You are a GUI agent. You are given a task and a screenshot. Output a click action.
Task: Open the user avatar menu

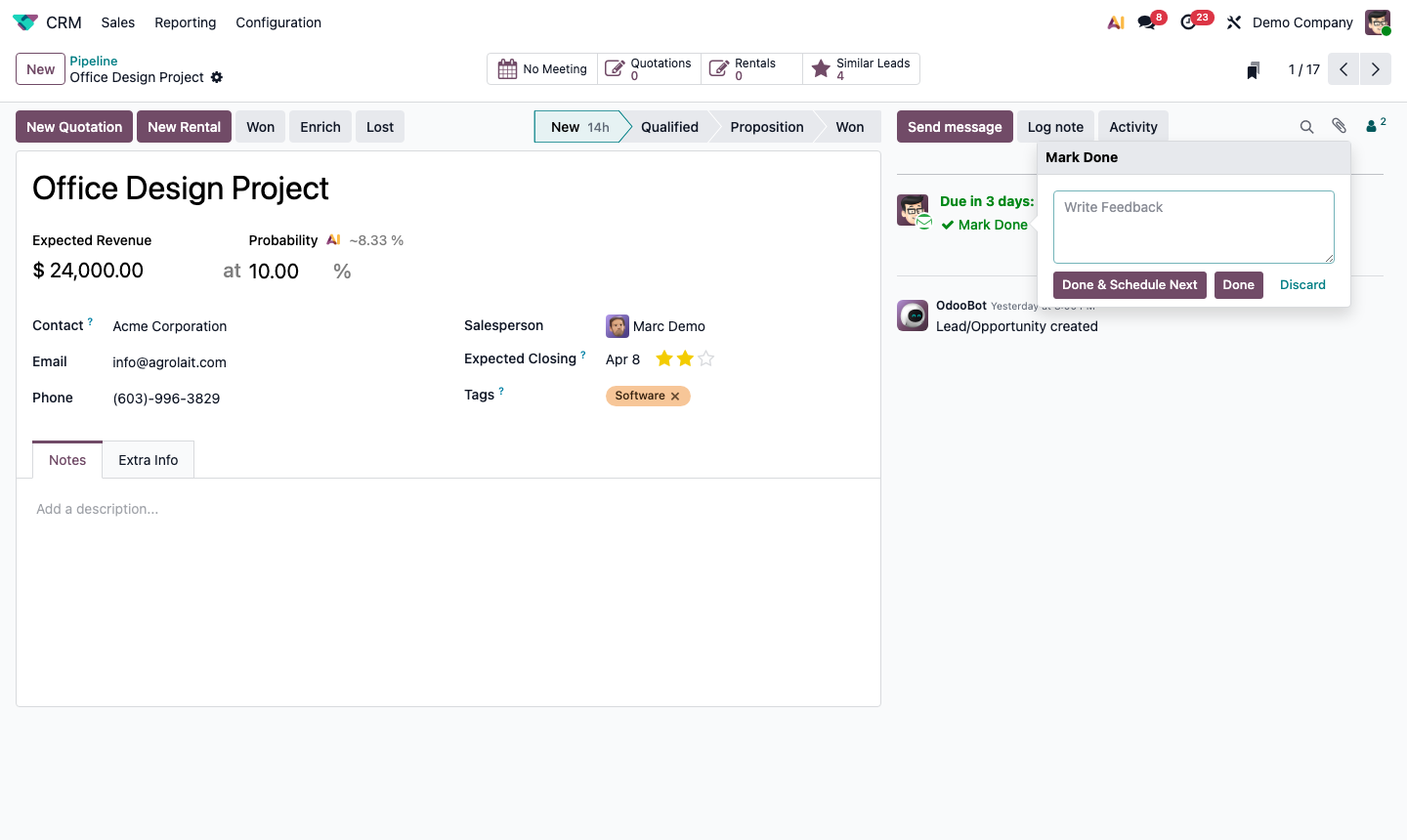point(1377,21)
